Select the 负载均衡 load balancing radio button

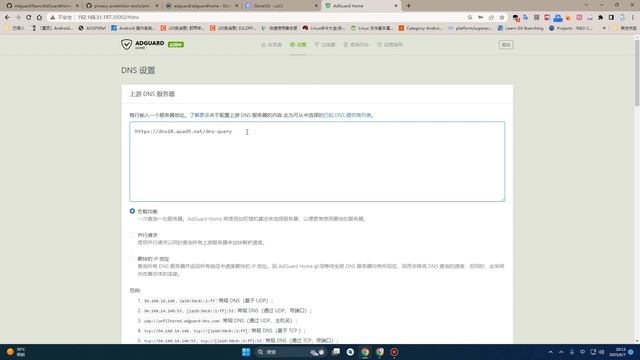132,211
